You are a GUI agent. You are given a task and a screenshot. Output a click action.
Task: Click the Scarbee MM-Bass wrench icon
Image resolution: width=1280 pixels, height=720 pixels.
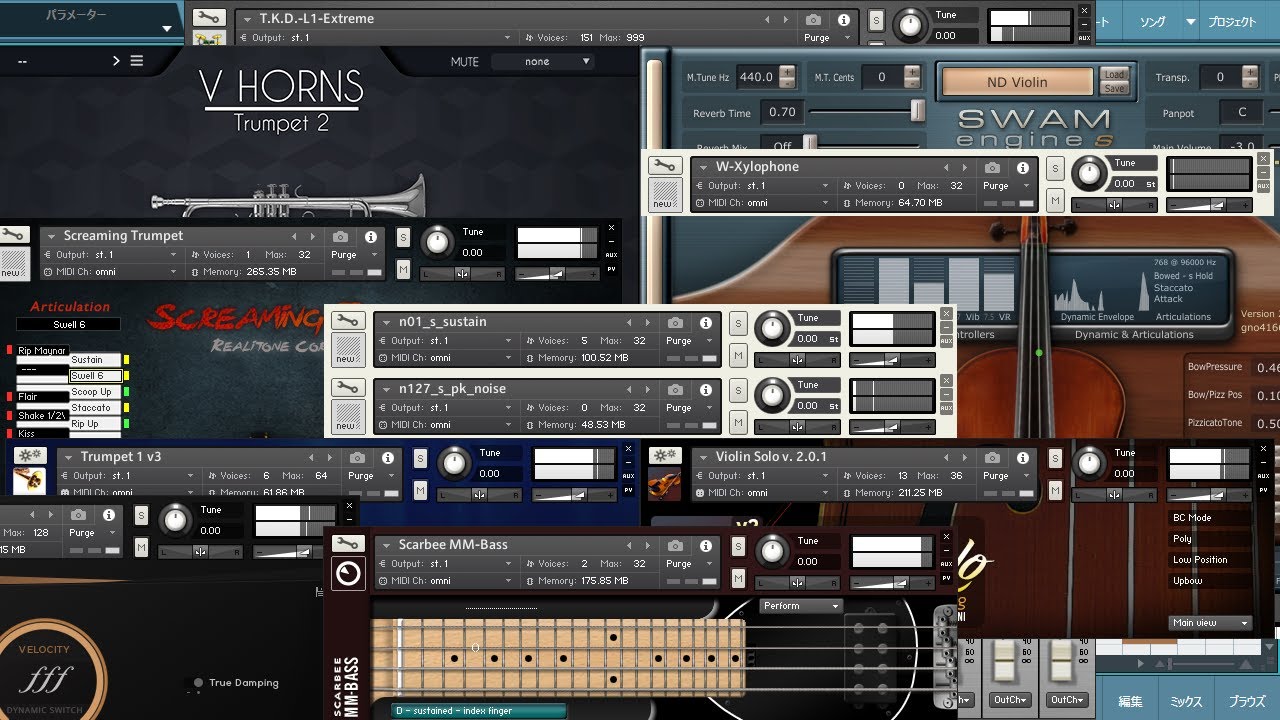[x=347, y=544]
